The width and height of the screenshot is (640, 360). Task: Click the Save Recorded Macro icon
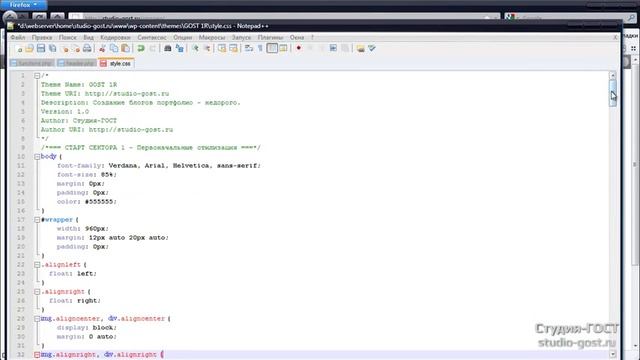click(345, 48)
